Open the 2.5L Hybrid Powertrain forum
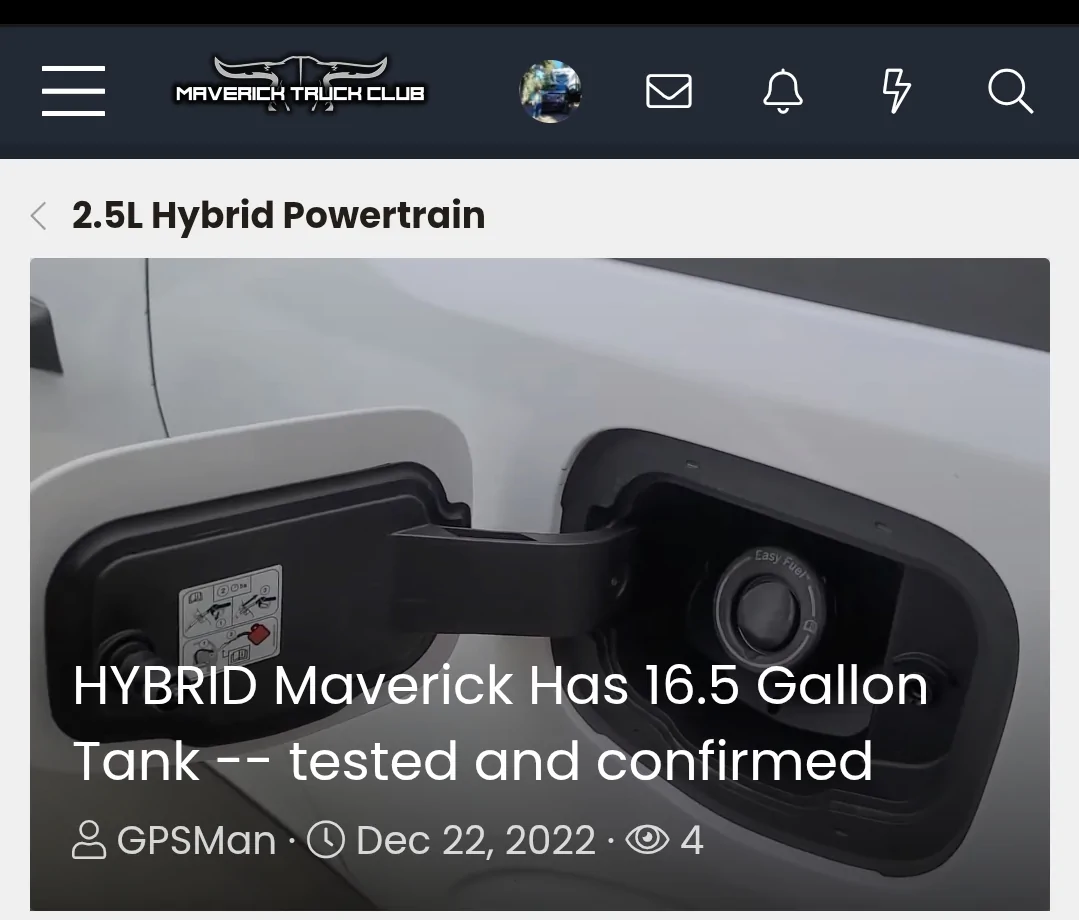 point(279,215)
